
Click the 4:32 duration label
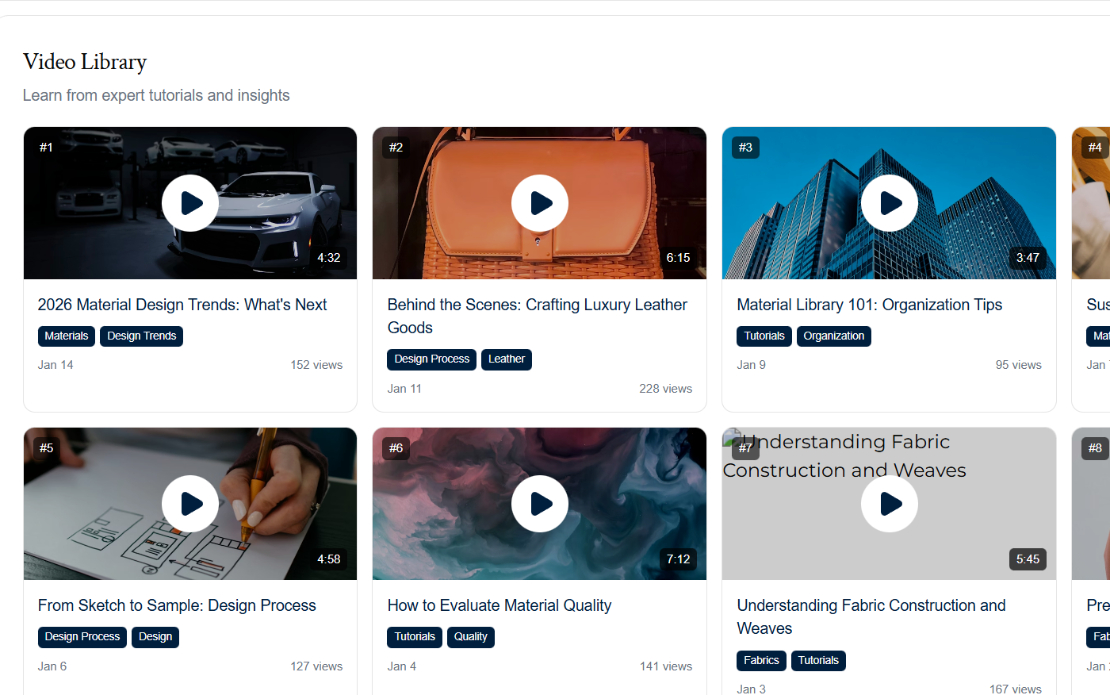(328, 258)
